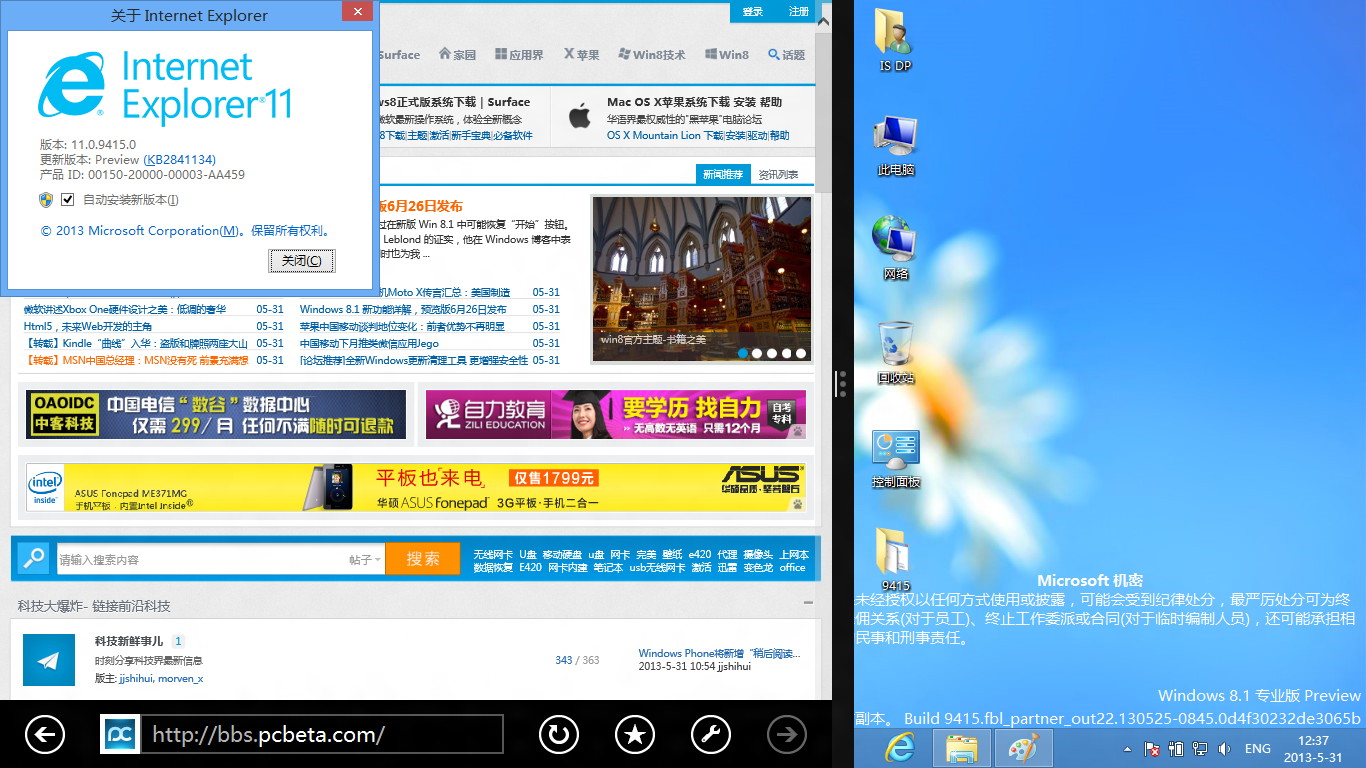Open 应用界 nav item
1366x768 pixels.
[x=519, y=54]
